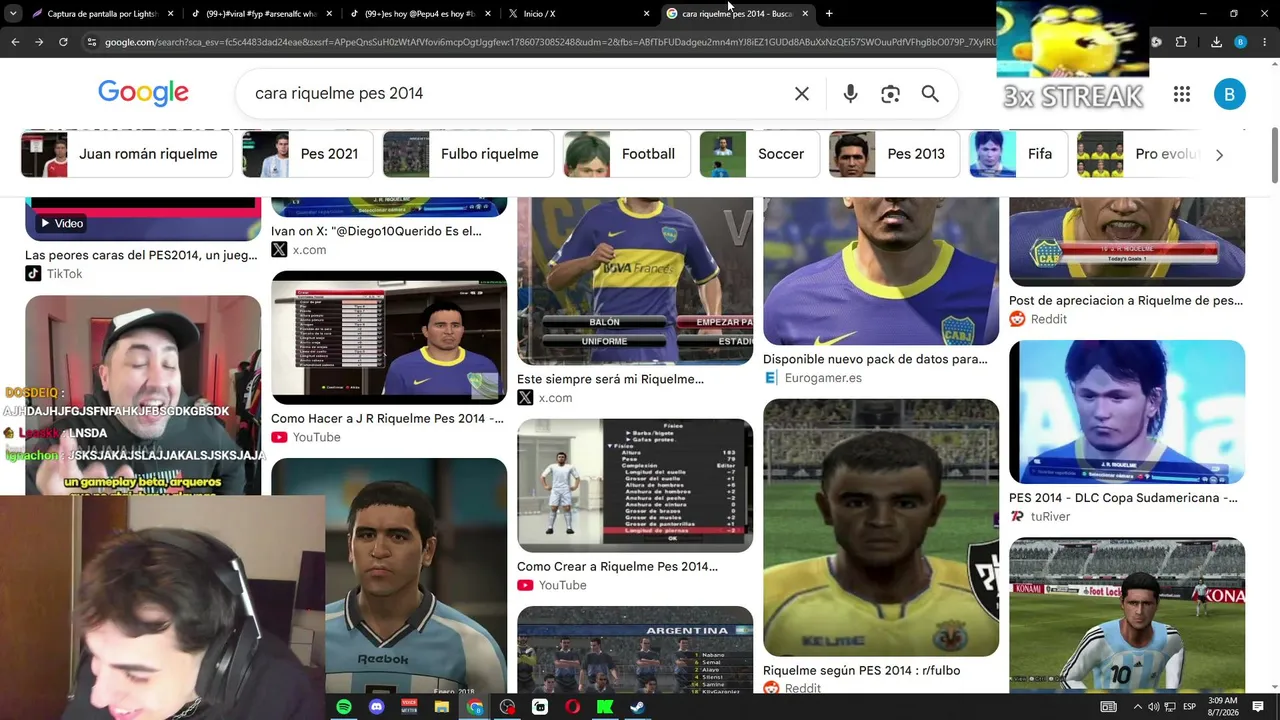Go back to the previous page
Screen dimensions: 1280x720
click(x=15, y=42)
